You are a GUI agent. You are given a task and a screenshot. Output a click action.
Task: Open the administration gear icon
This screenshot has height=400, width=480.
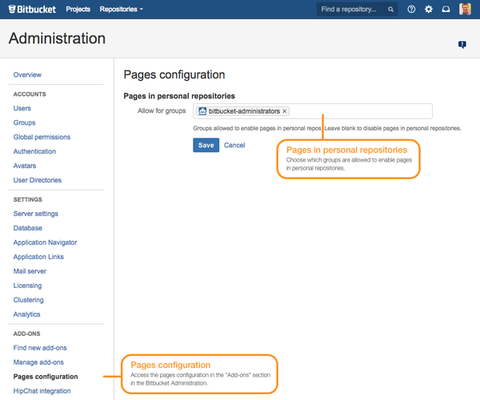429,9
